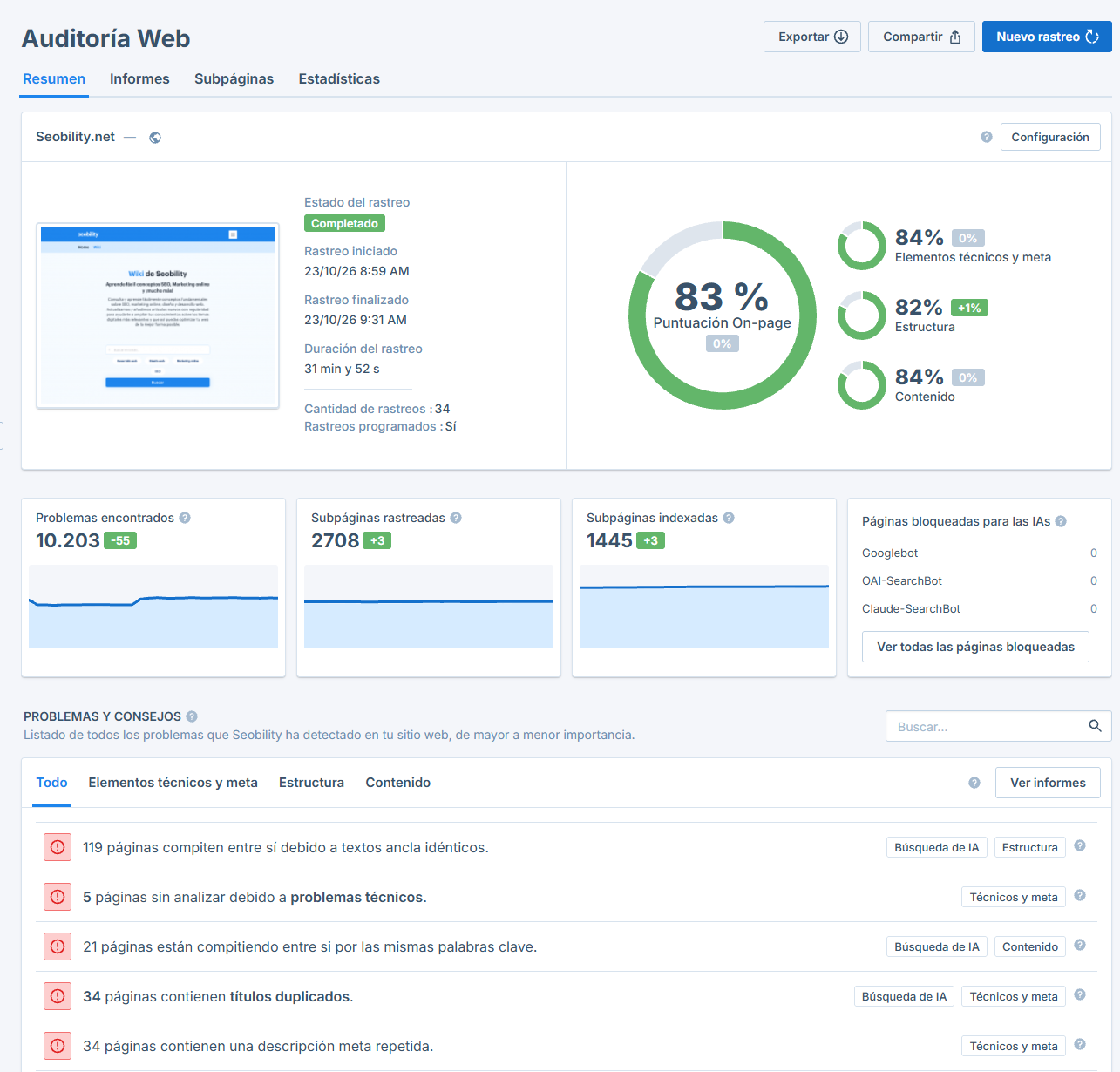Click red alert icon for 5 páginas sin analizar

coord(58,897)
